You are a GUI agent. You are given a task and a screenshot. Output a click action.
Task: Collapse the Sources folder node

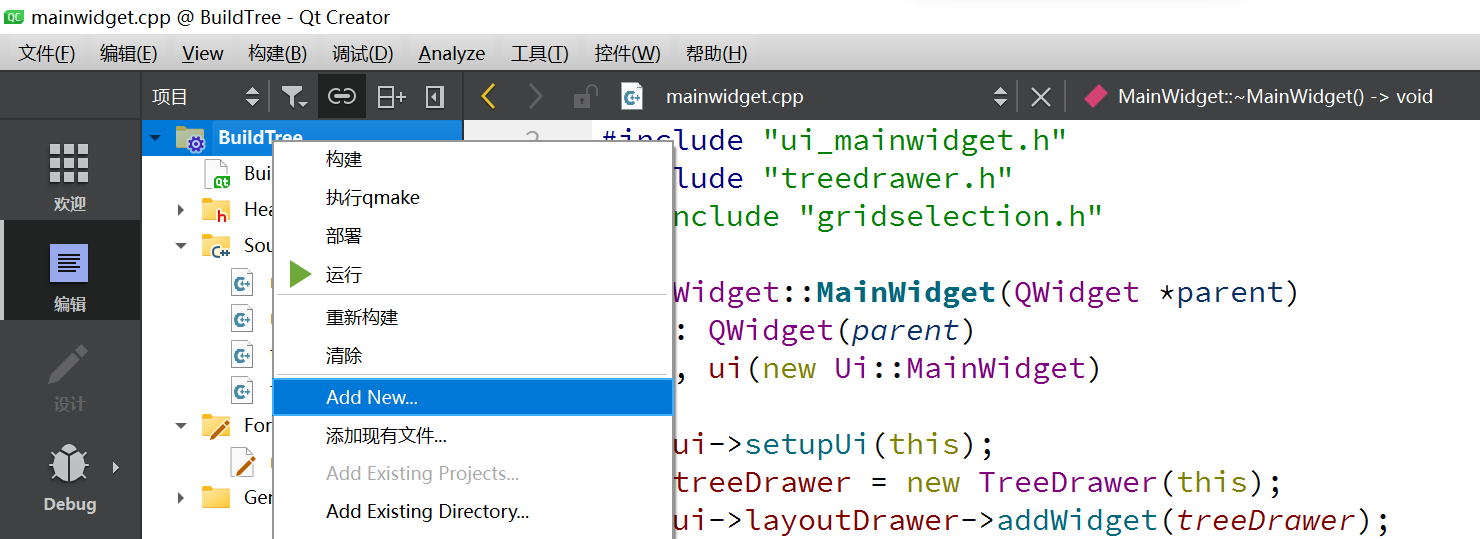point(181,245)
